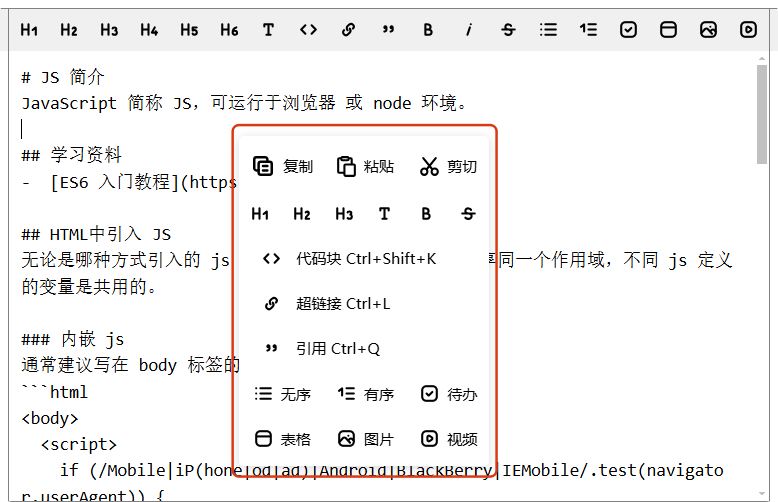Viewport: 778px width, 502px height.
Task: Click the '## 学习资料' heading text
Action: point(72,155)
